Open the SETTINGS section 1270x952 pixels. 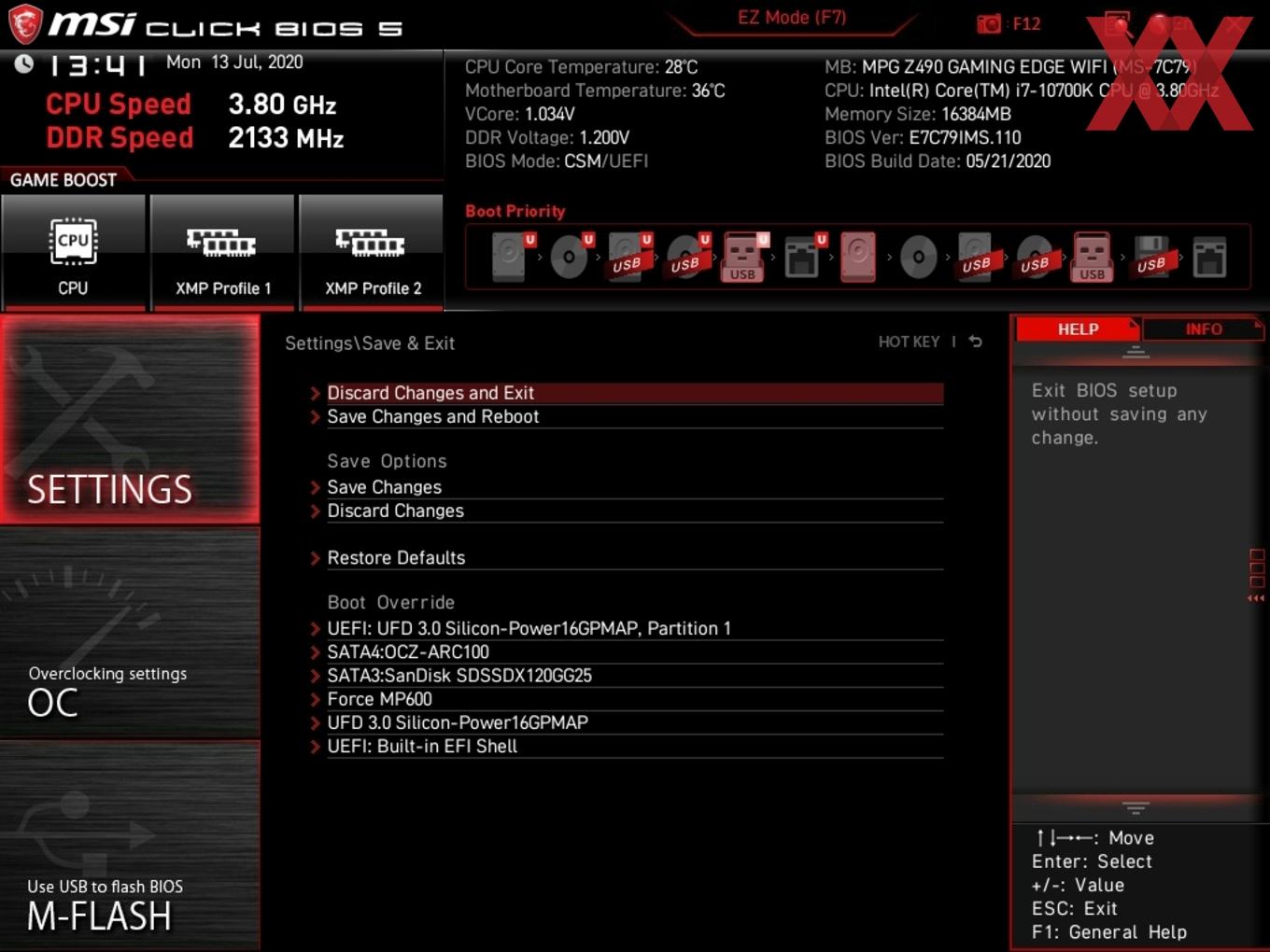(130, 419)
